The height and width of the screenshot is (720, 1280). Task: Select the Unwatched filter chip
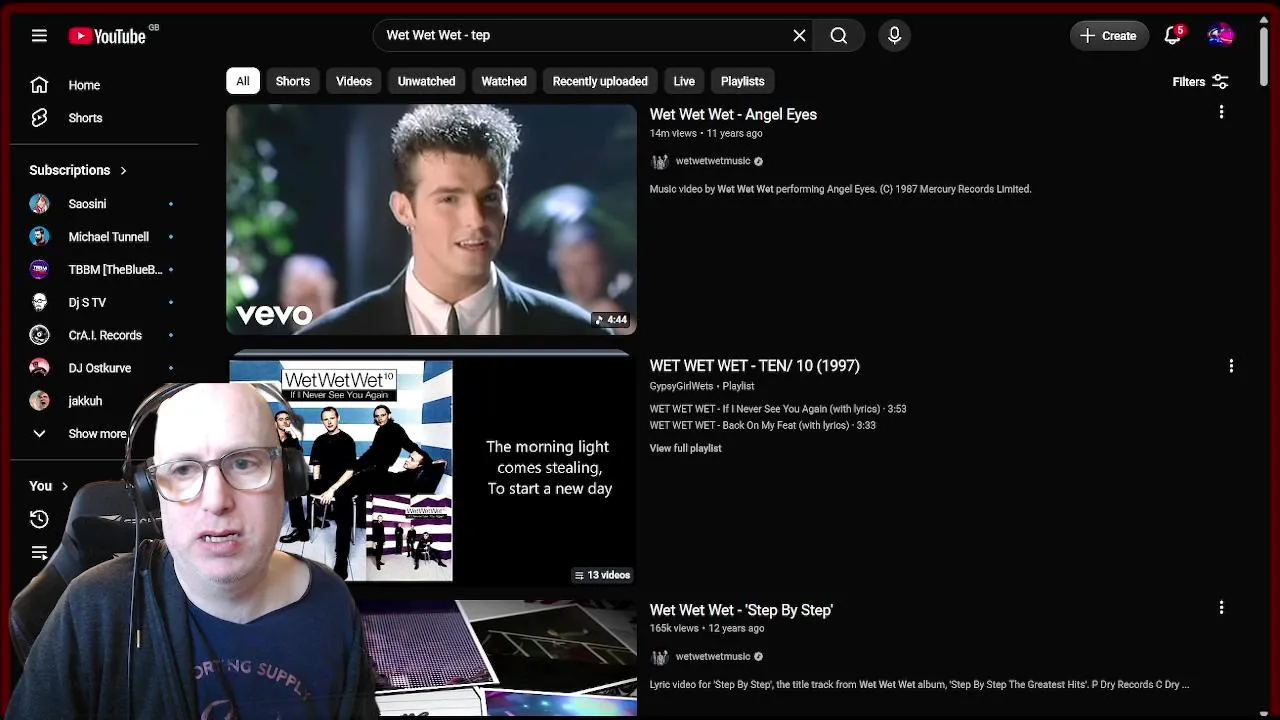426,81
